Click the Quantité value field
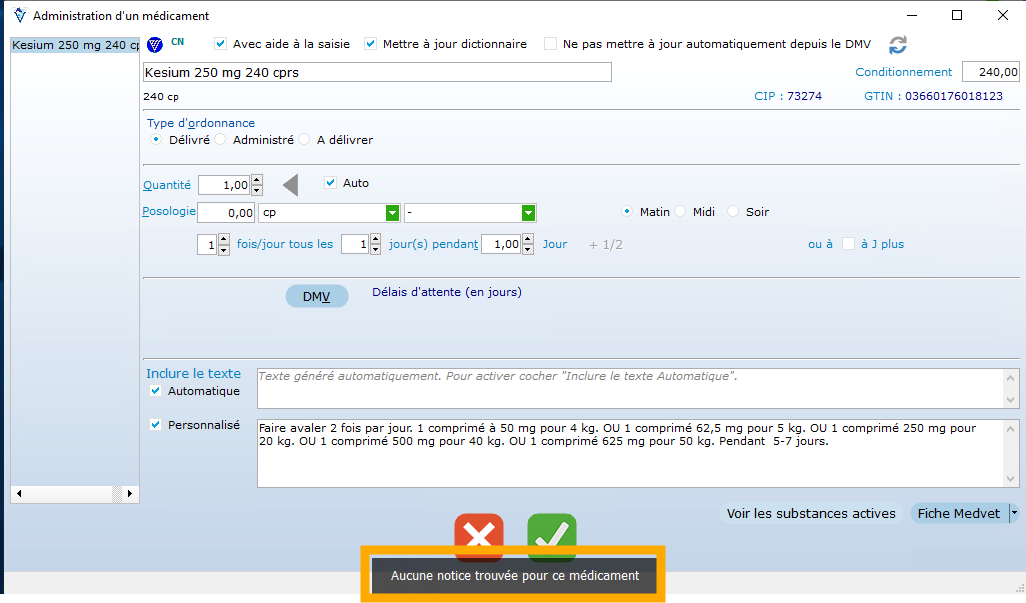 pos(225,185)
